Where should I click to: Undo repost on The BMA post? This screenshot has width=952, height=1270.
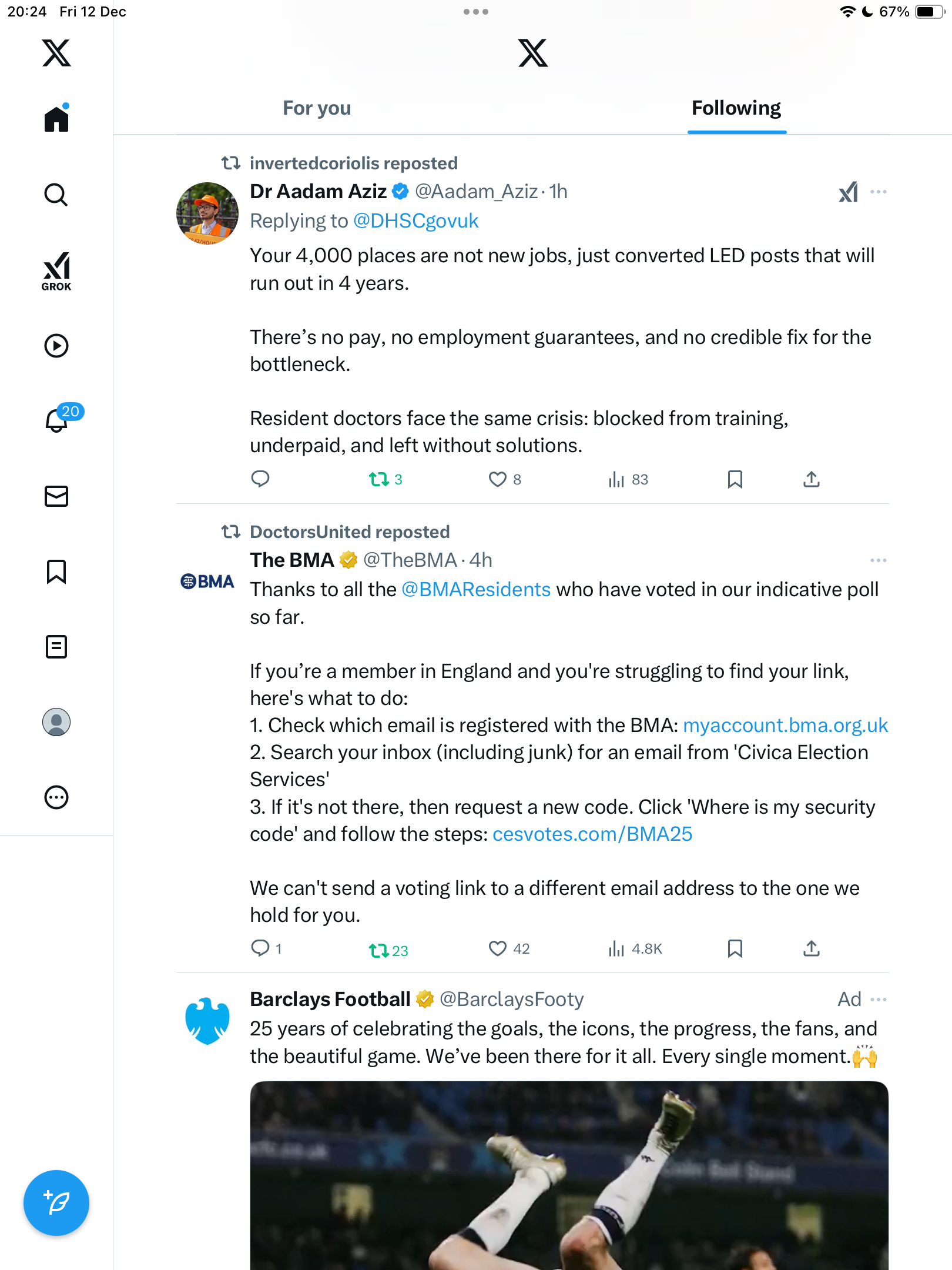[379, 950]
